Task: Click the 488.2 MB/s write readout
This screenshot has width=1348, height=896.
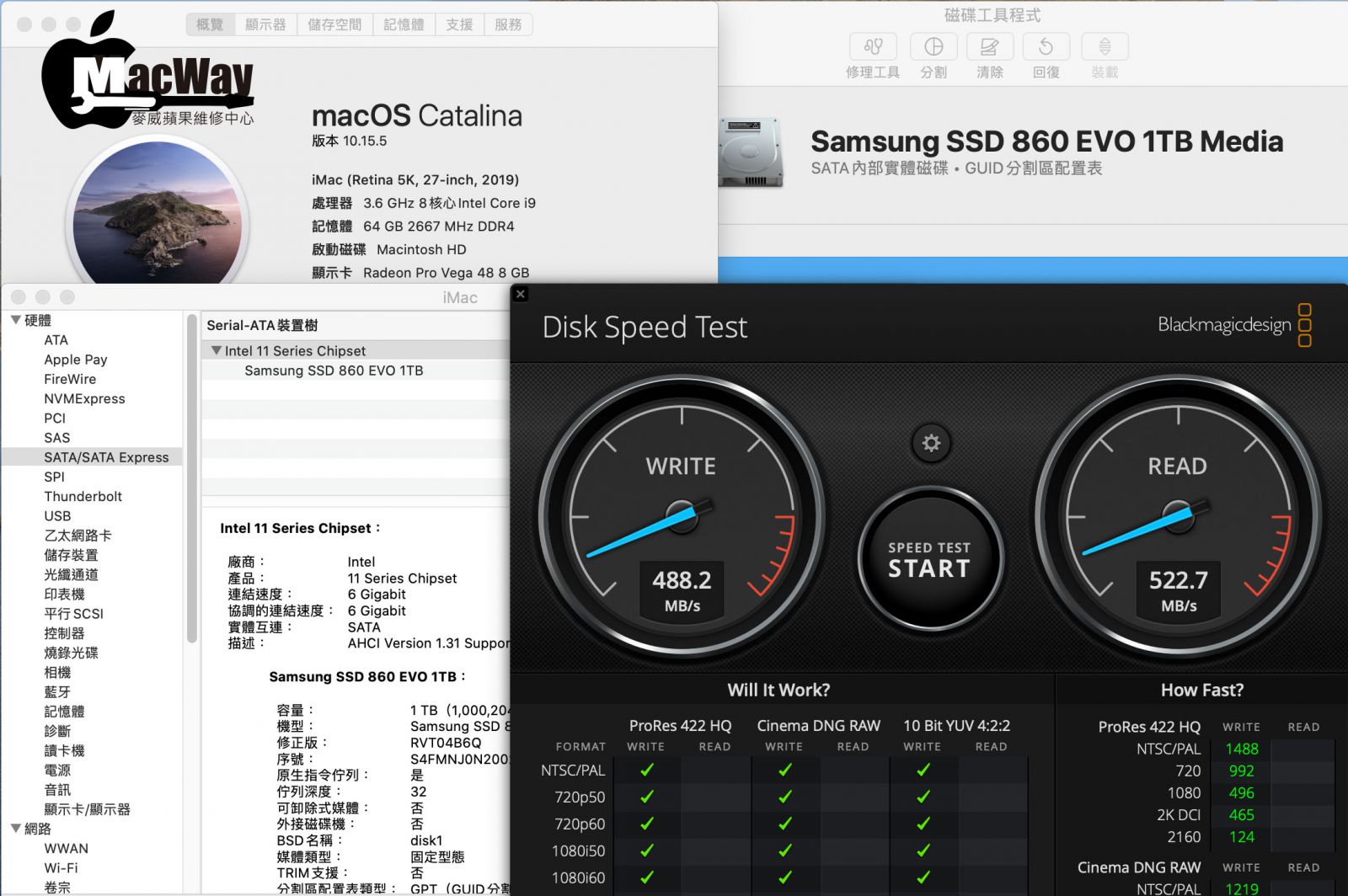Action: pyautogui.click(x=682, y=591)
